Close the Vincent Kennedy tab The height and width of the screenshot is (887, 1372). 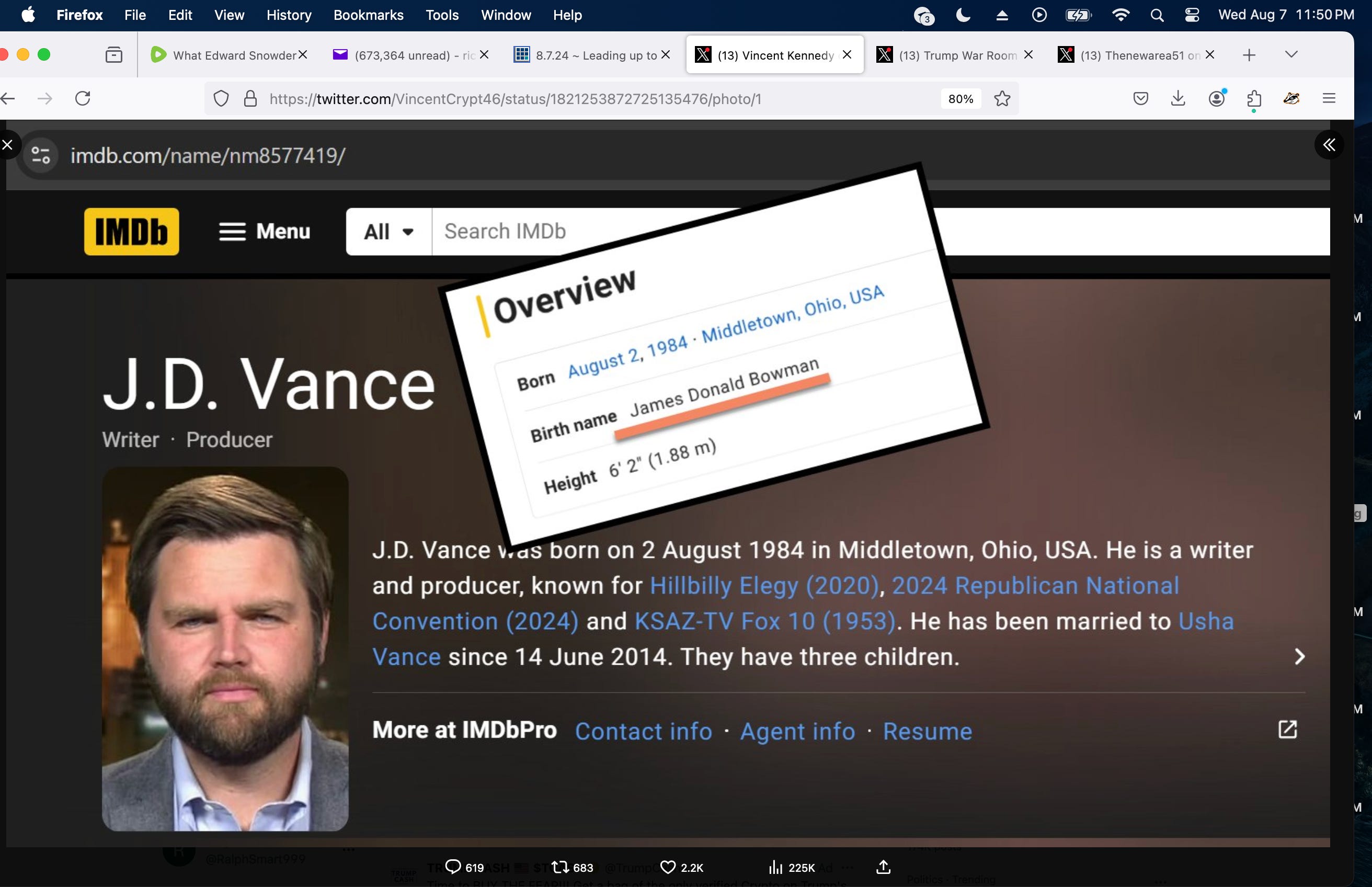(x=847, y=55)
